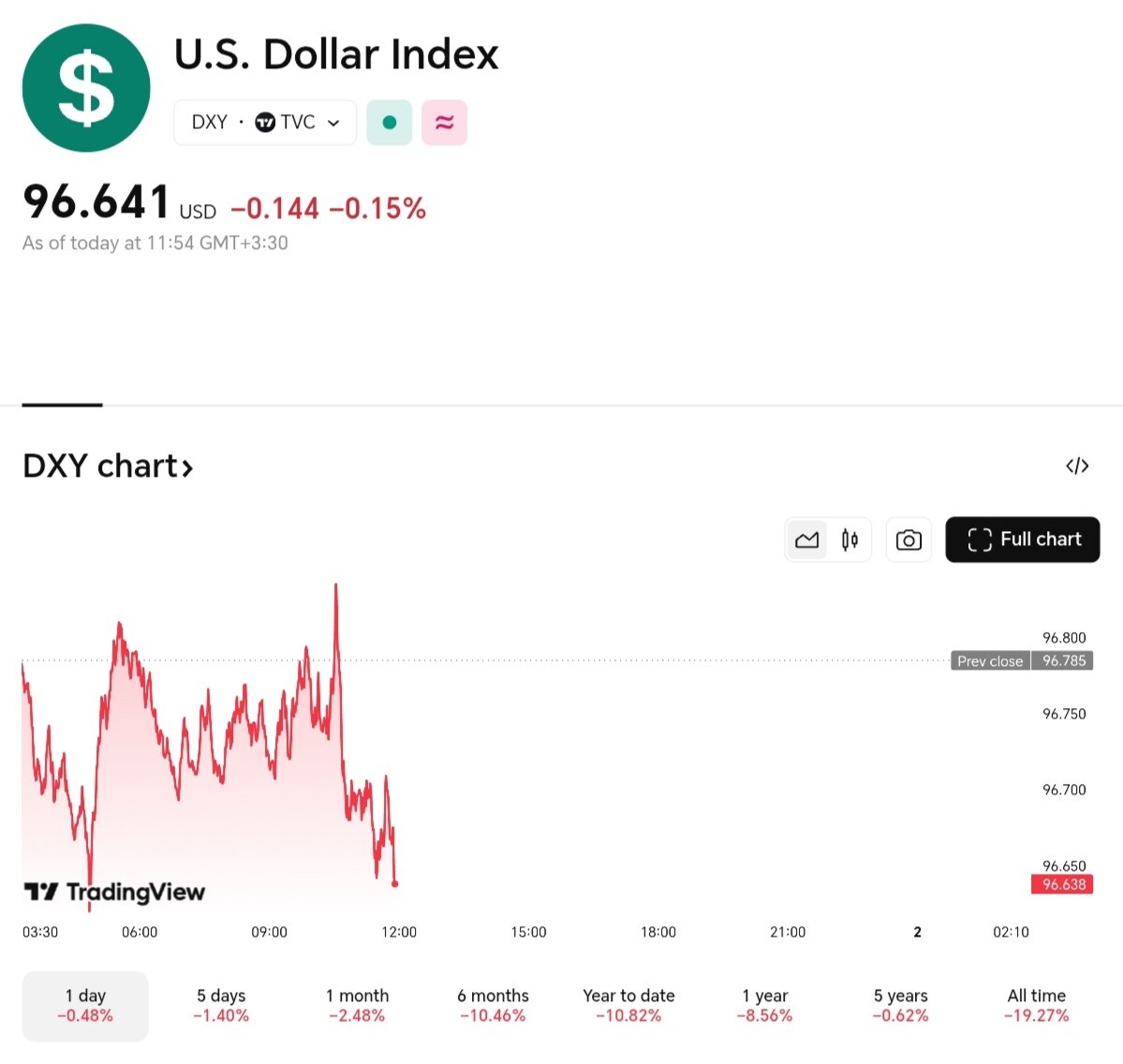Switch to candlestick chart style
Screen dimensions: 1123x1064
tap(850, 539)
